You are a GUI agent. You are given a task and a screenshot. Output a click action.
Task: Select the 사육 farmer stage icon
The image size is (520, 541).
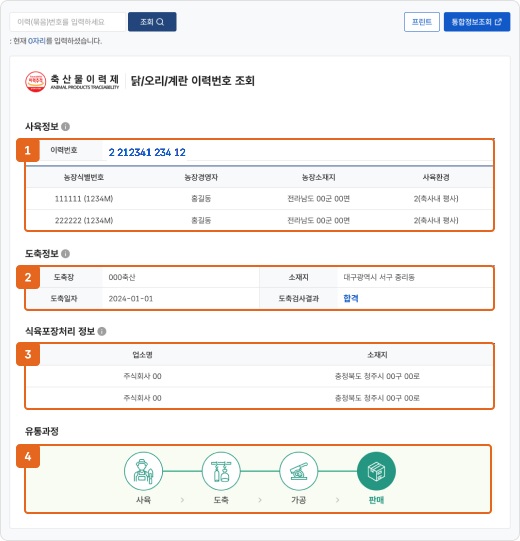(143, 471)
